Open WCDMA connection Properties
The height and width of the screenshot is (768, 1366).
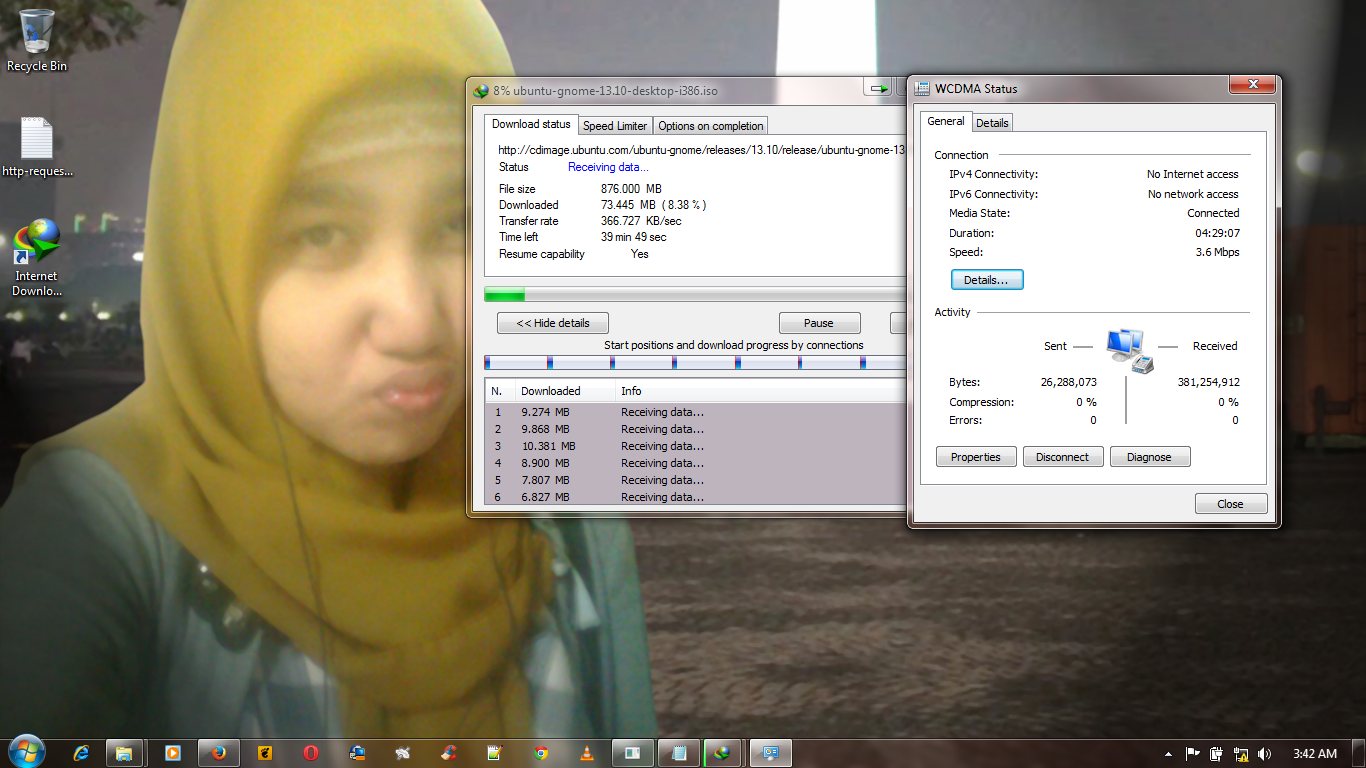976,457
